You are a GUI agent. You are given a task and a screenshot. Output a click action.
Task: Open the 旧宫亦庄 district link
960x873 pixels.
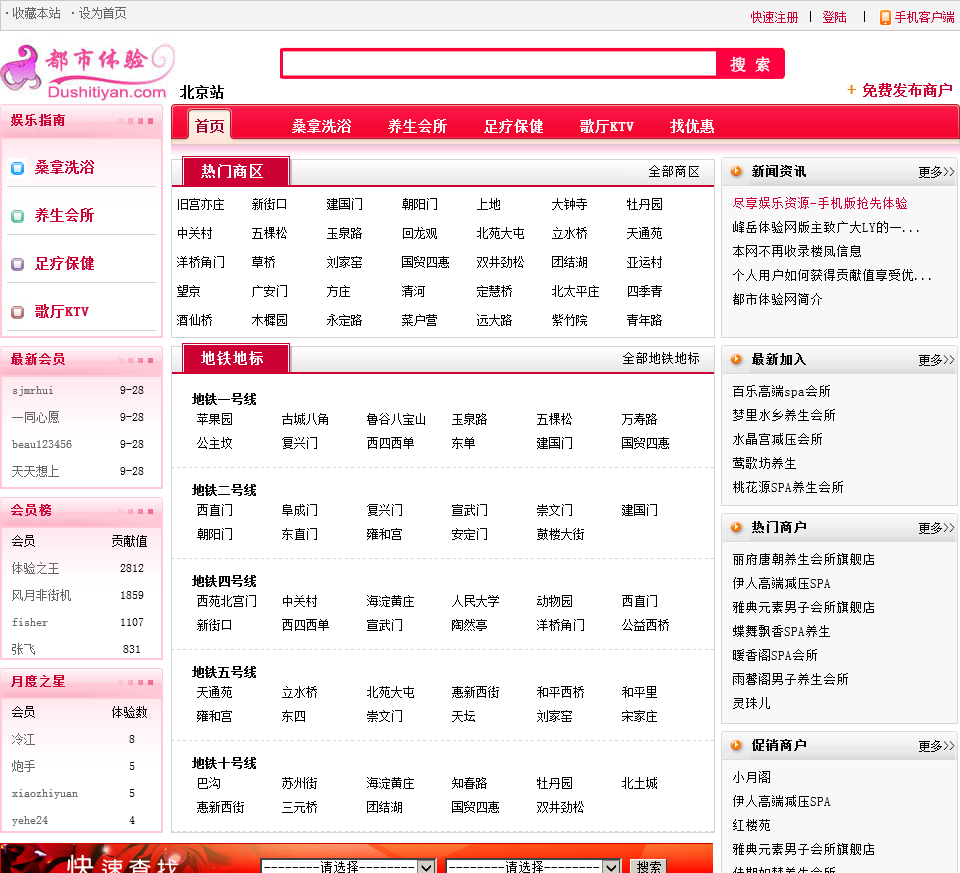coord(200,204)
